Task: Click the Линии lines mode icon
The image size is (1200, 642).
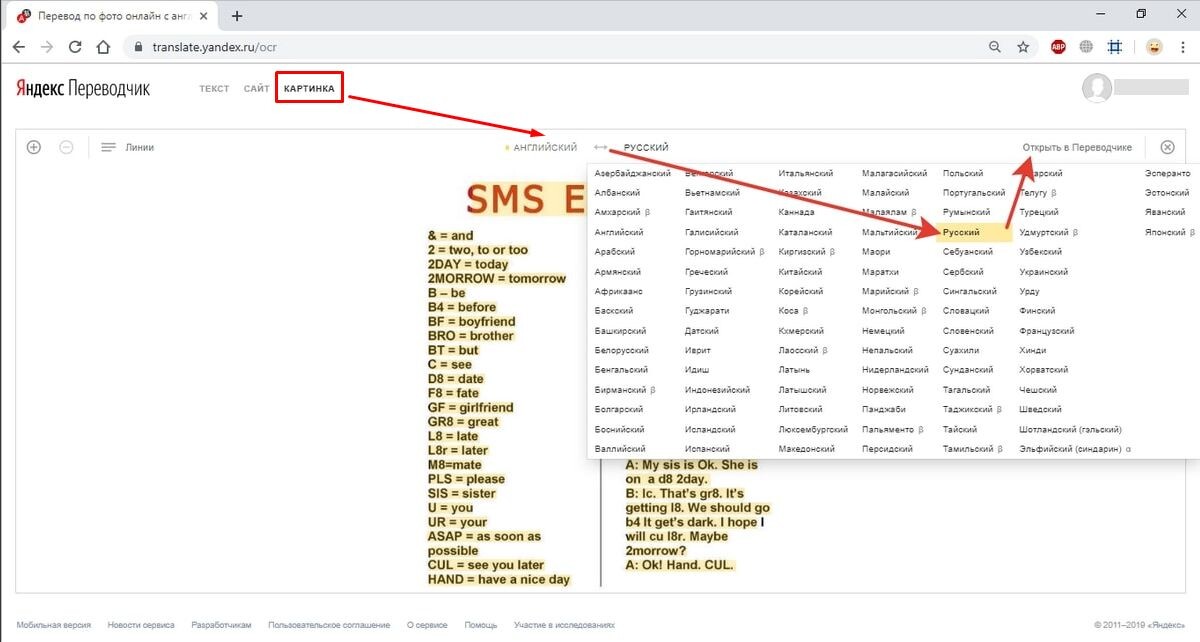Action: (x=109, y=148)
